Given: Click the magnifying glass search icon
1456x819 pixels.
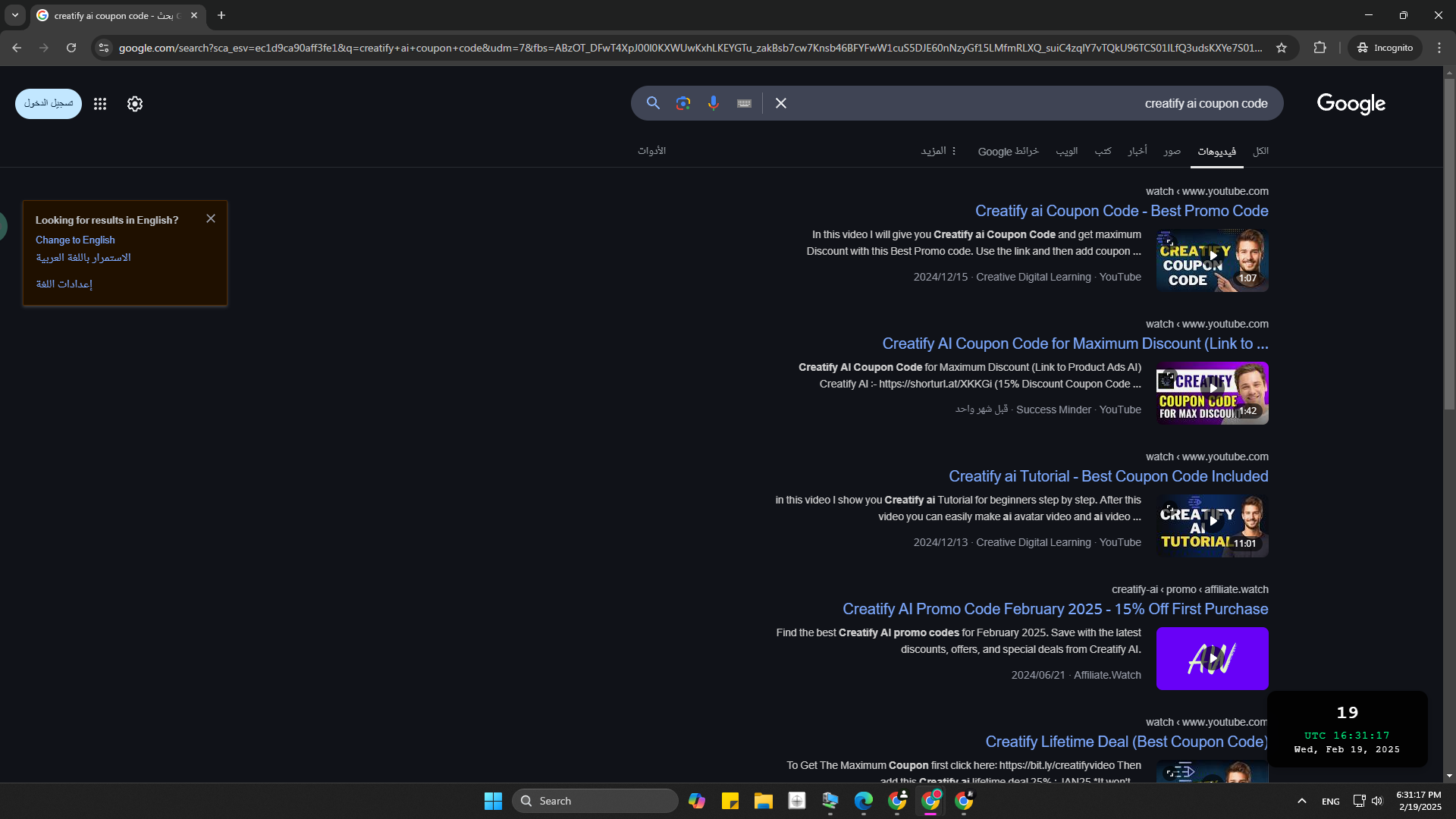Looking at the screenshot, I should tap(653, 103).
